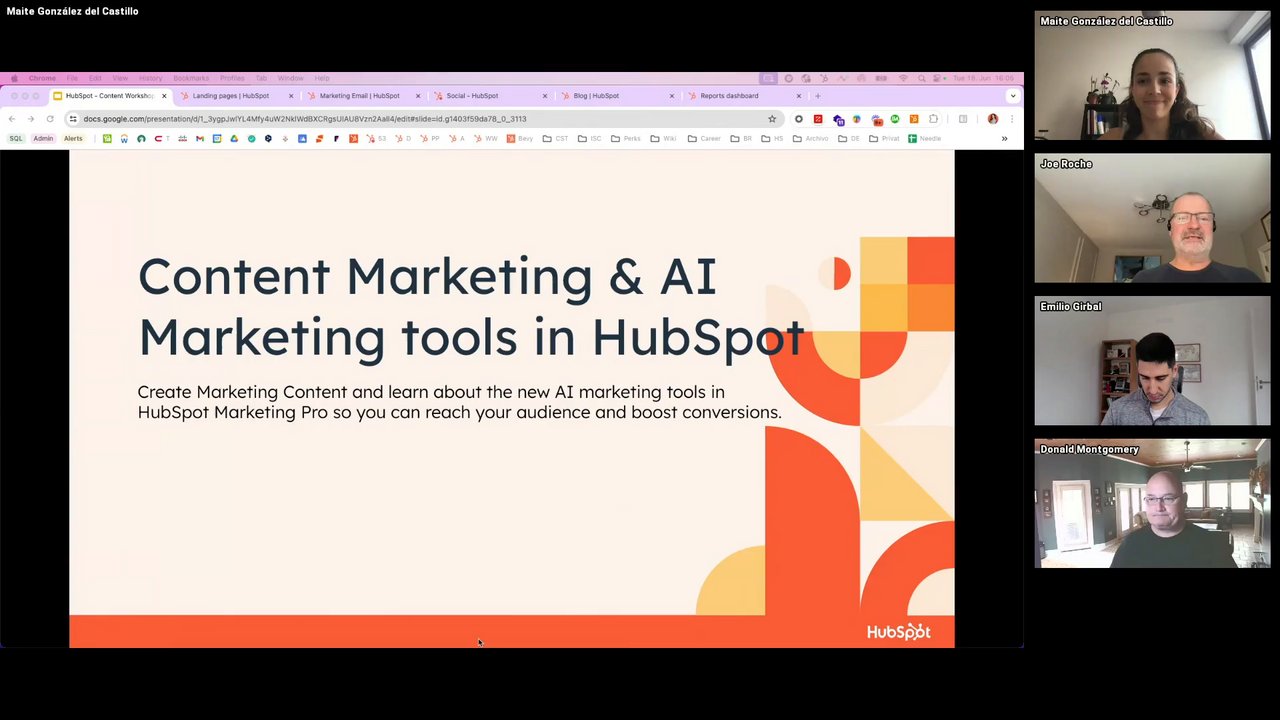This screenshot has height=720, width=1280.
Task: Go back with the browser back arrow
Action: point(12,119)
